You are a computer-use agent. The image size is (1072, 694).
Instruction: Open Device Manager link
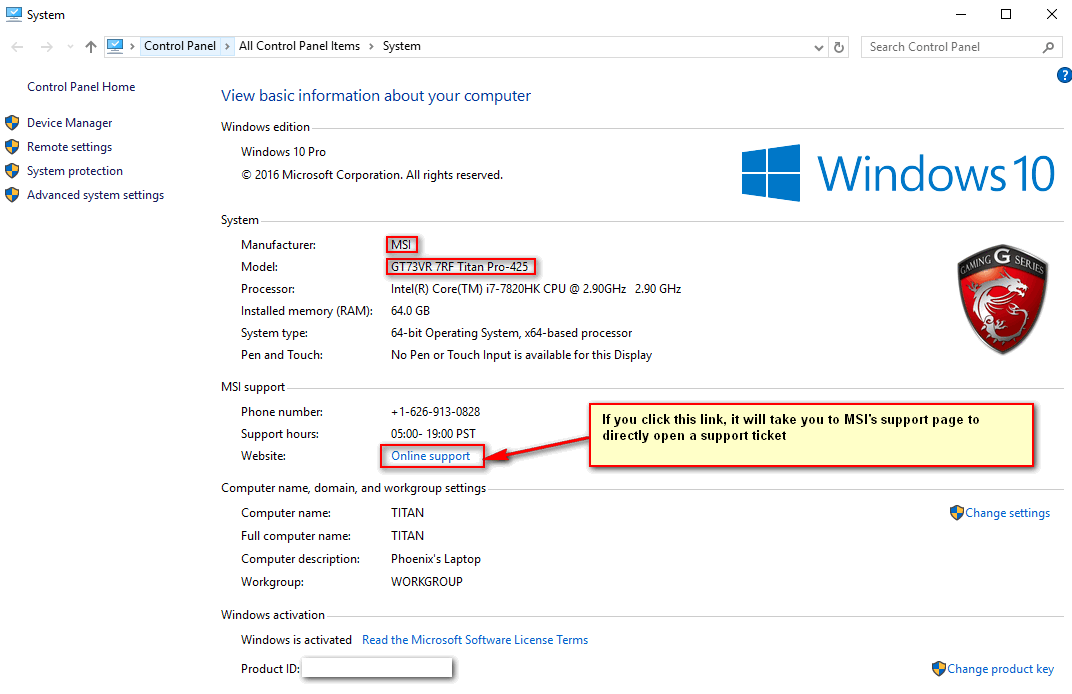coord(70,123)
